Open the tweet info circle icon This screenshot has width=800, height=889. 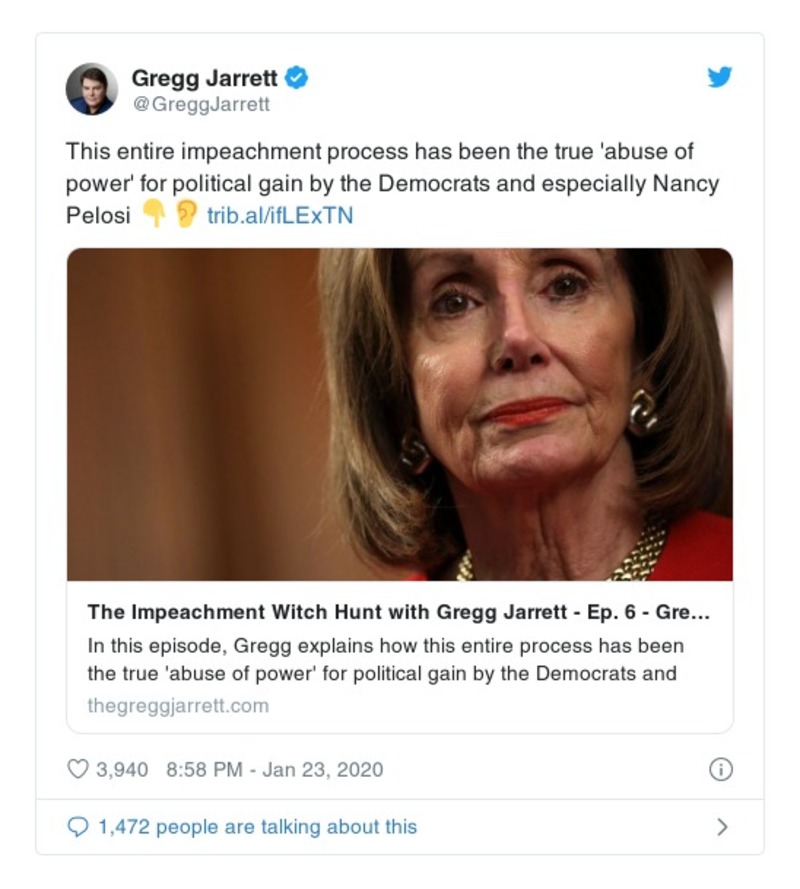pyautogui.click(x=721, y=769)
